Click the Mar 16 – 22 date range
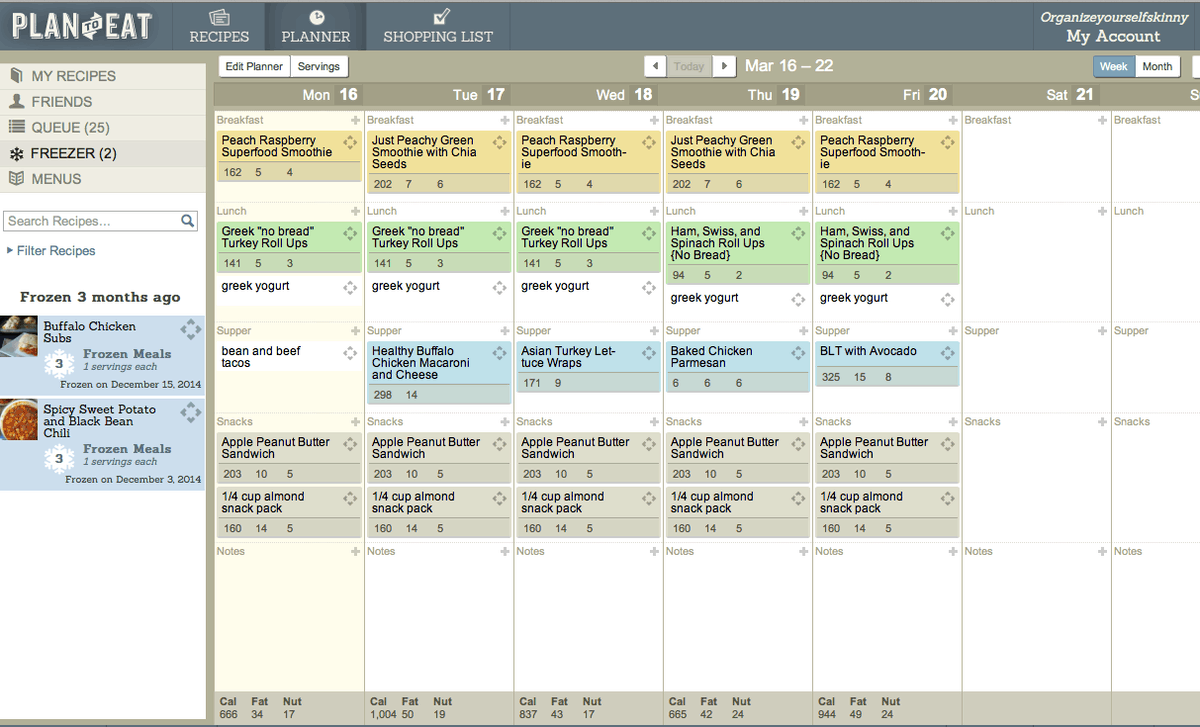The width and height of the screenshot is (1200, 727). pos(789,66)
